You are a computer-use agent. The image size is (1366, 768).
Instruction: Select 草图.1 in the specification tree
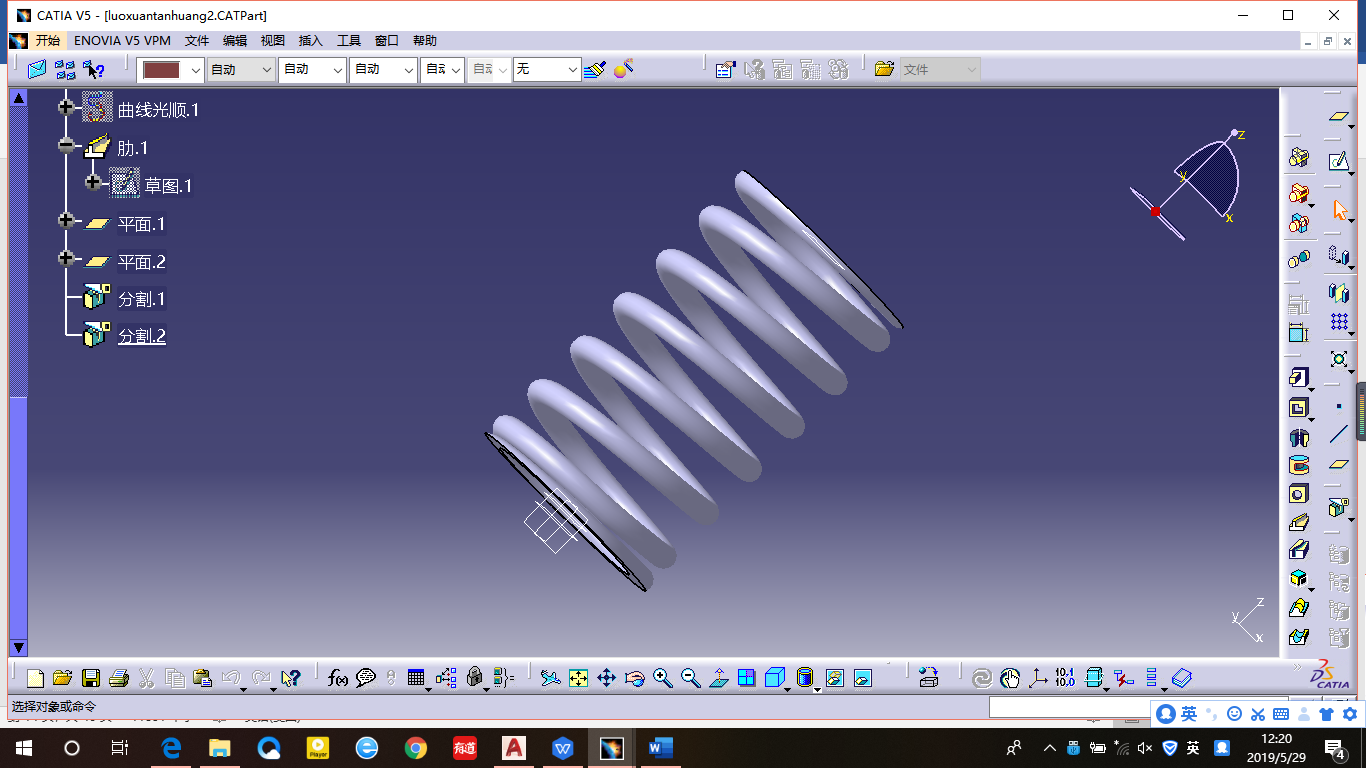coord(168,186)
